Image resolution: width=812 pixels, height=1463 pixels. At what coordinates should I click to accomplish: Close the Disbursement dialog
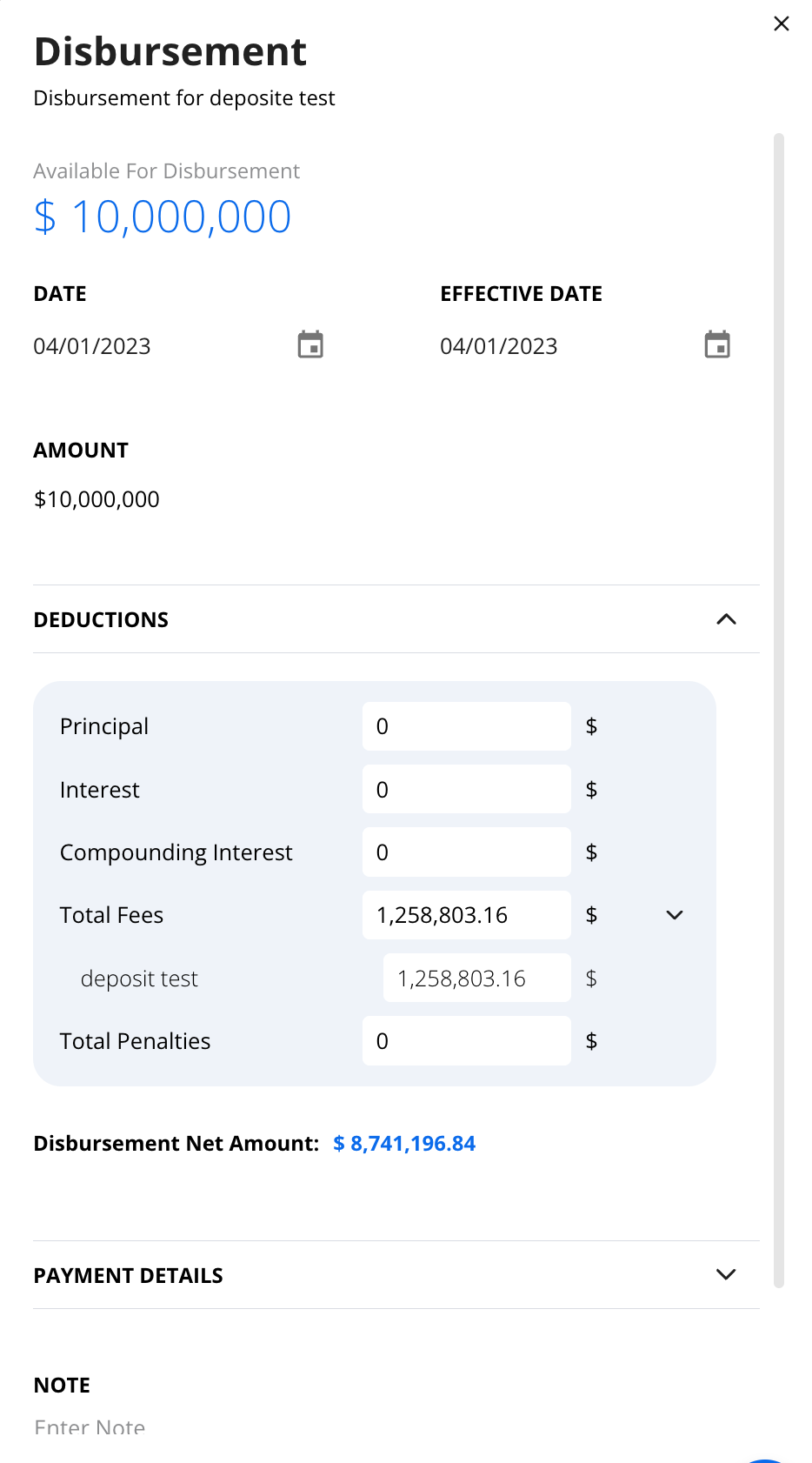781,23
